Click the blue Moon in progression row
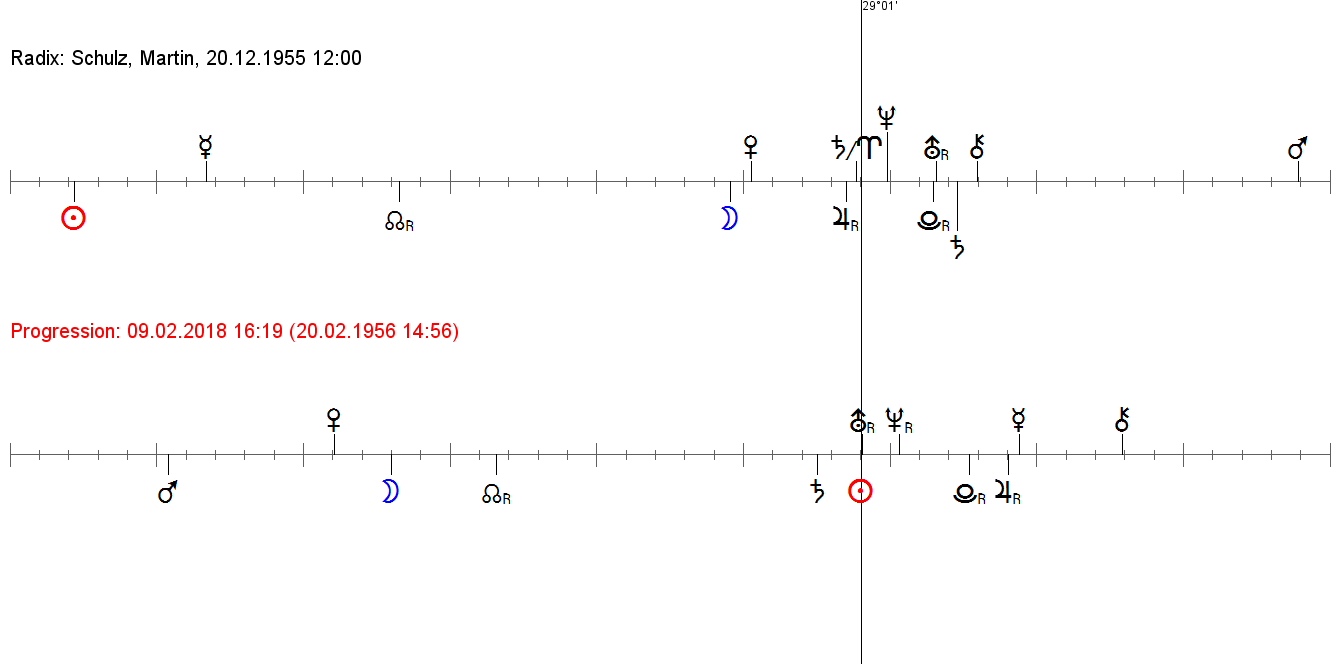1340x664 pixels. (391, 491)
